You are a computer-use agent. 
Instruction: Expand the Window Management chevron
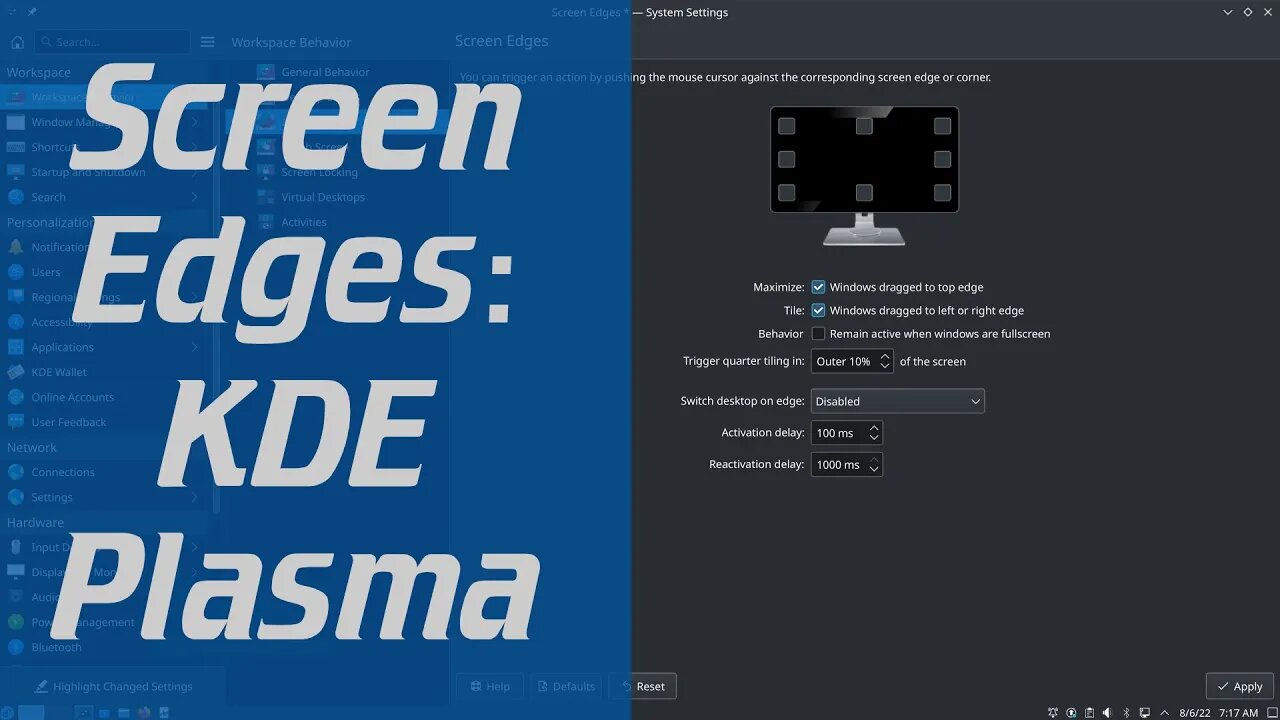coord(194,122)
